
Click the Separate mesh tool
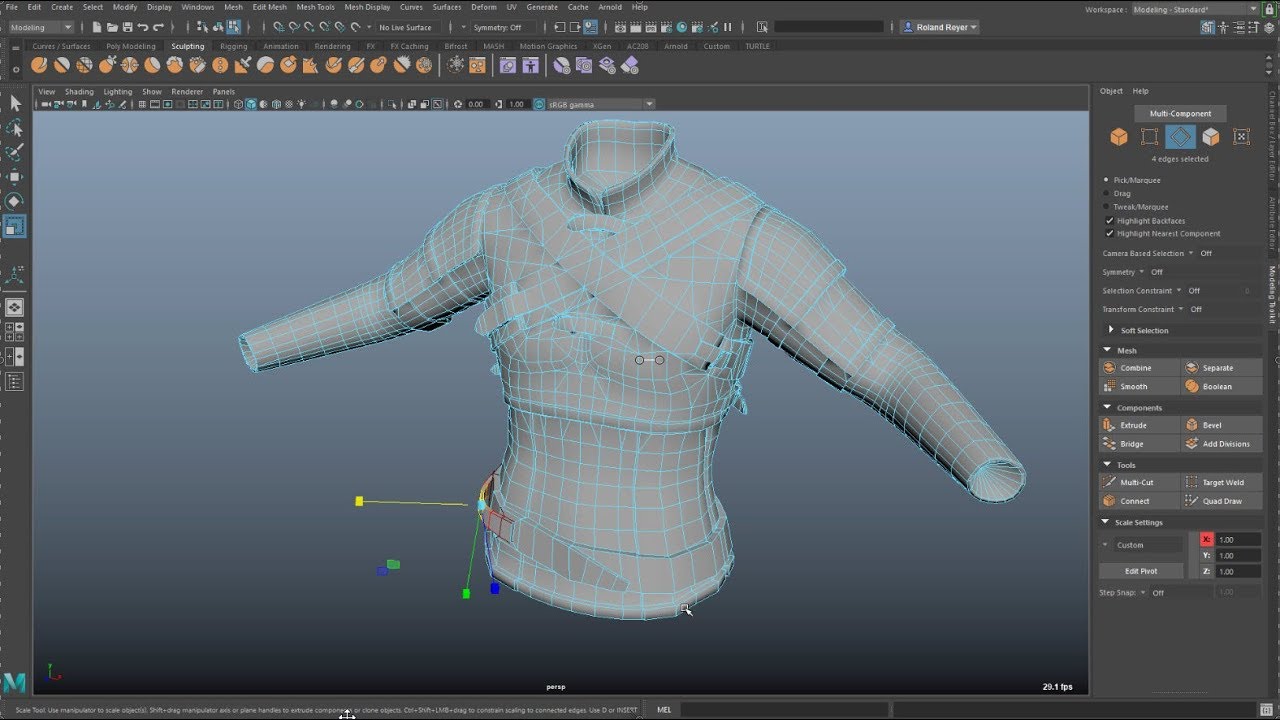click(1222, 368)
